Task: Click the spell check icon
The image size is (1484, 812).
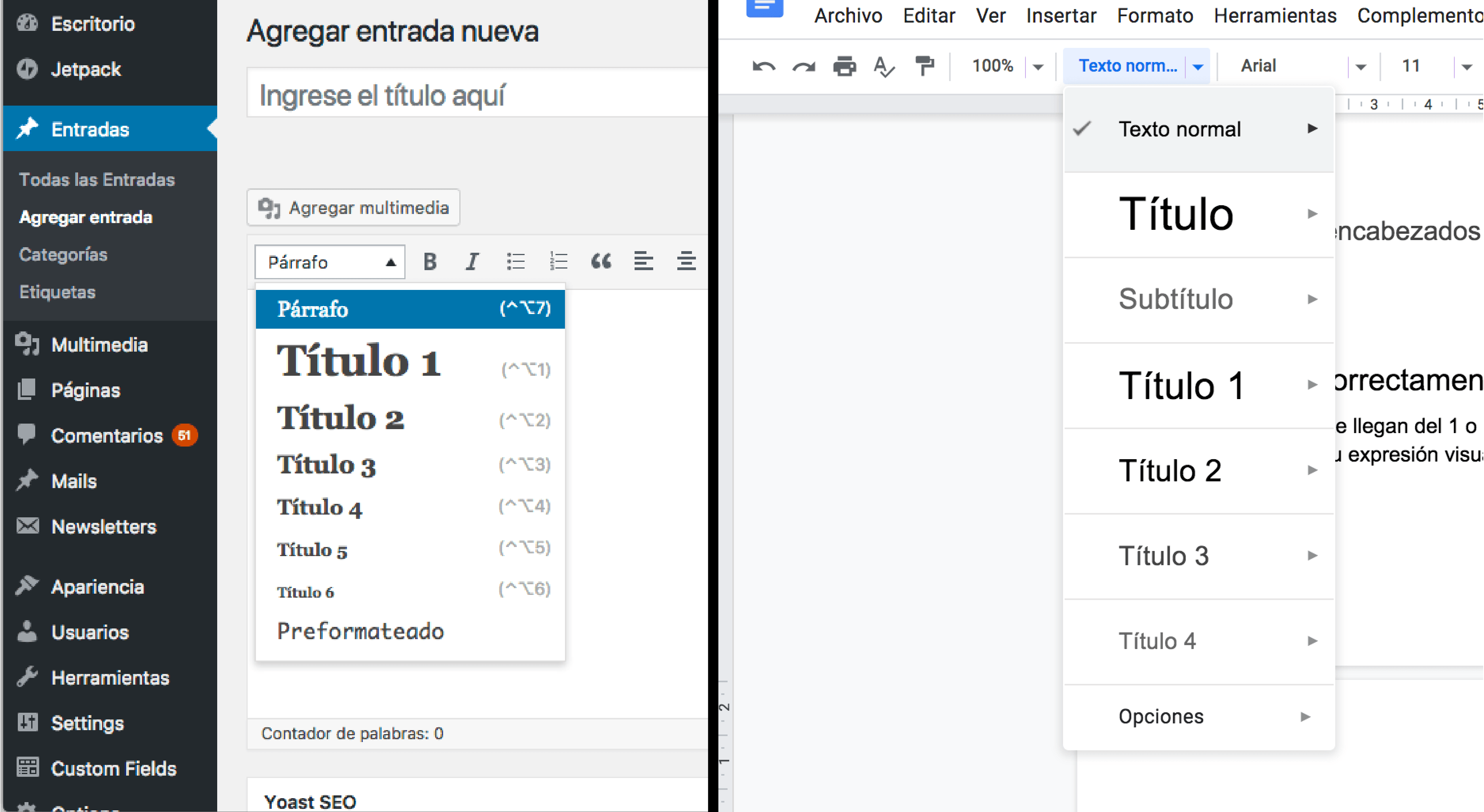Action: click(884, 66)
